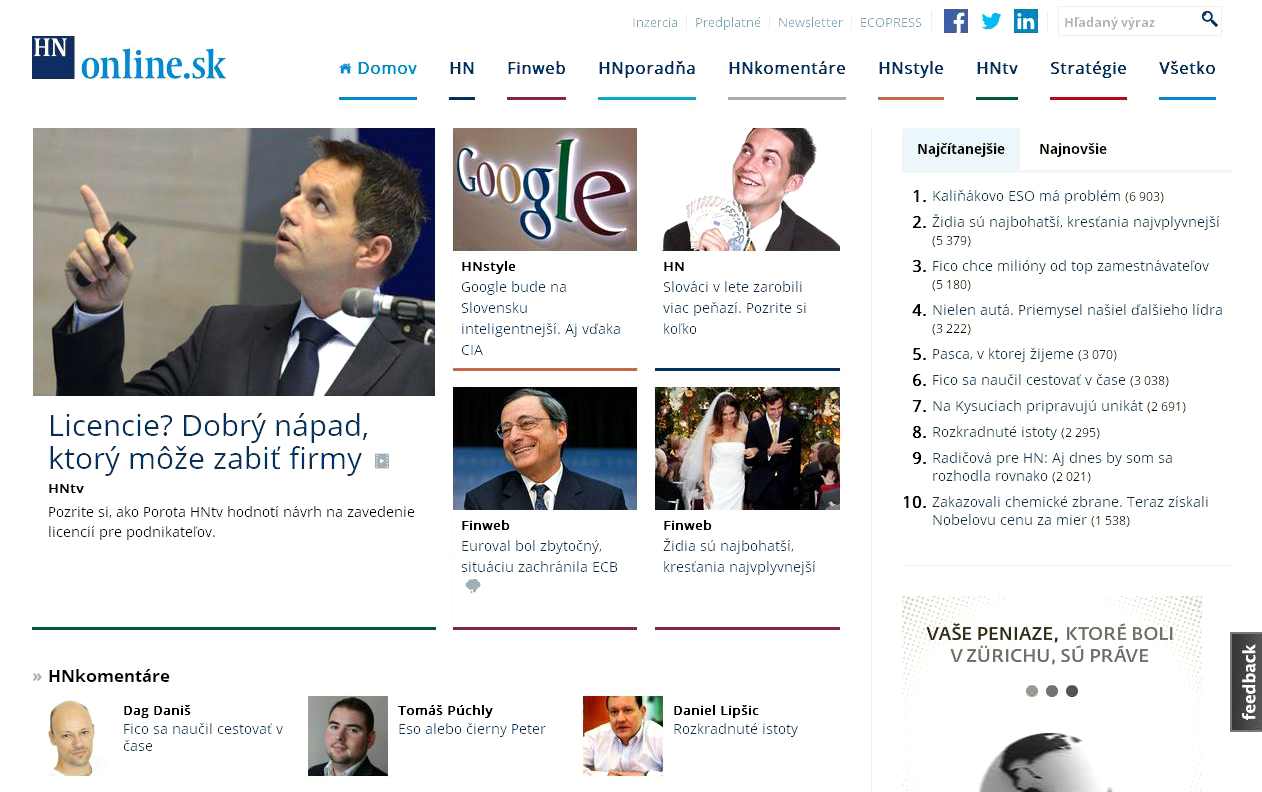Click the HN online.sk logo
The height and width of the screenshot is (792, 1262).
point(128,58)
